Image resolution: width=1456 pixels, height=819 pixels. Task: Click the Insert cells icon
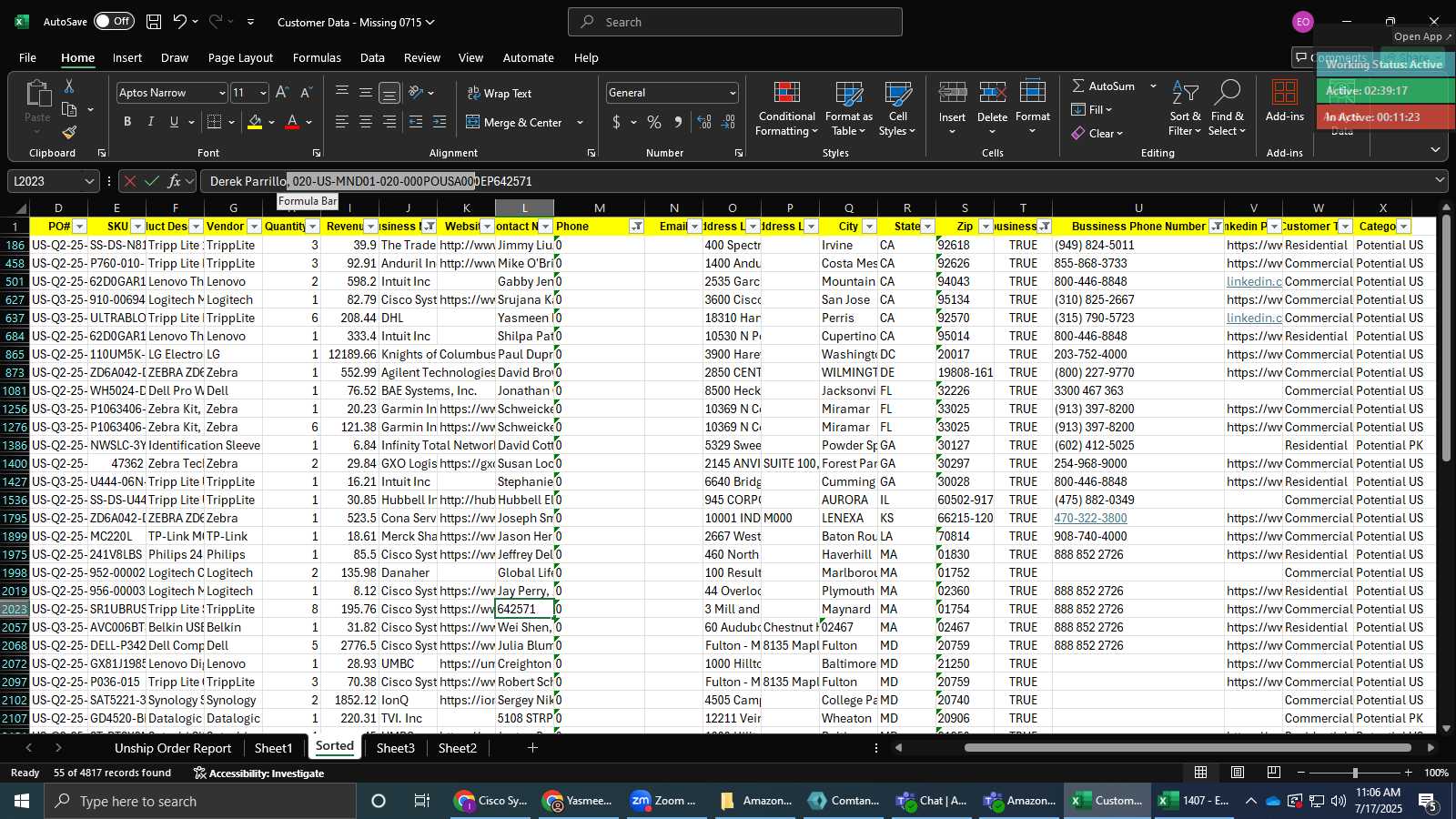tap(953, 93)
